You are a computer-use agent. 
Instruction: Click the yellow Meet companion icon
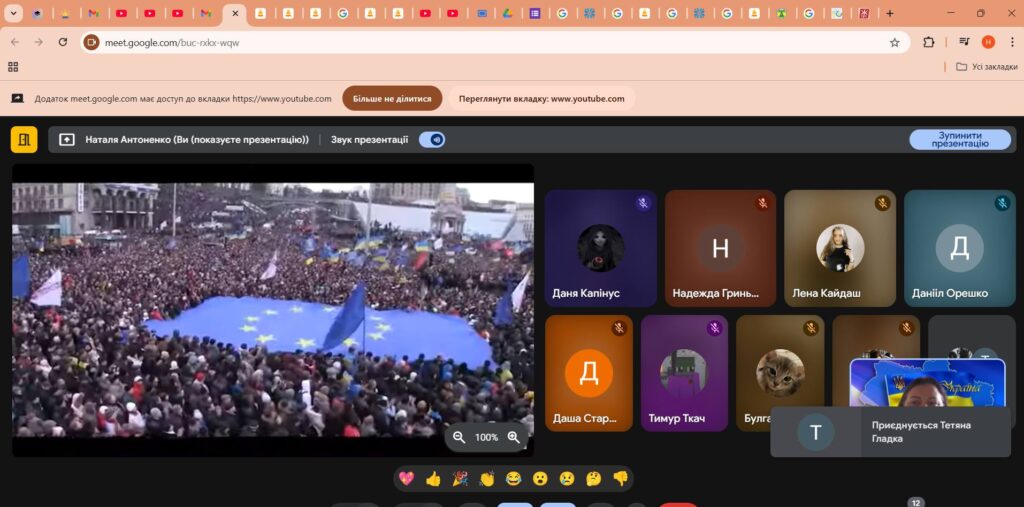click(x=24, y=139)
